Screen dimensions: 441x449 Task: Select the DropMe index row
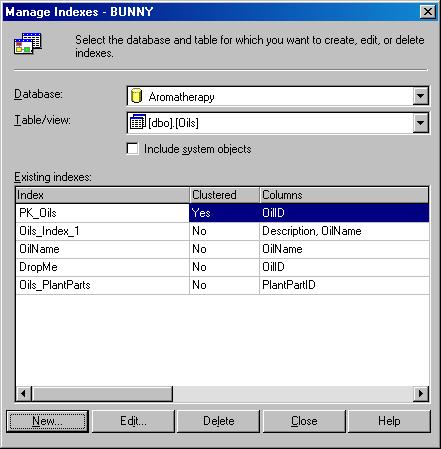[x=222, y=267]
